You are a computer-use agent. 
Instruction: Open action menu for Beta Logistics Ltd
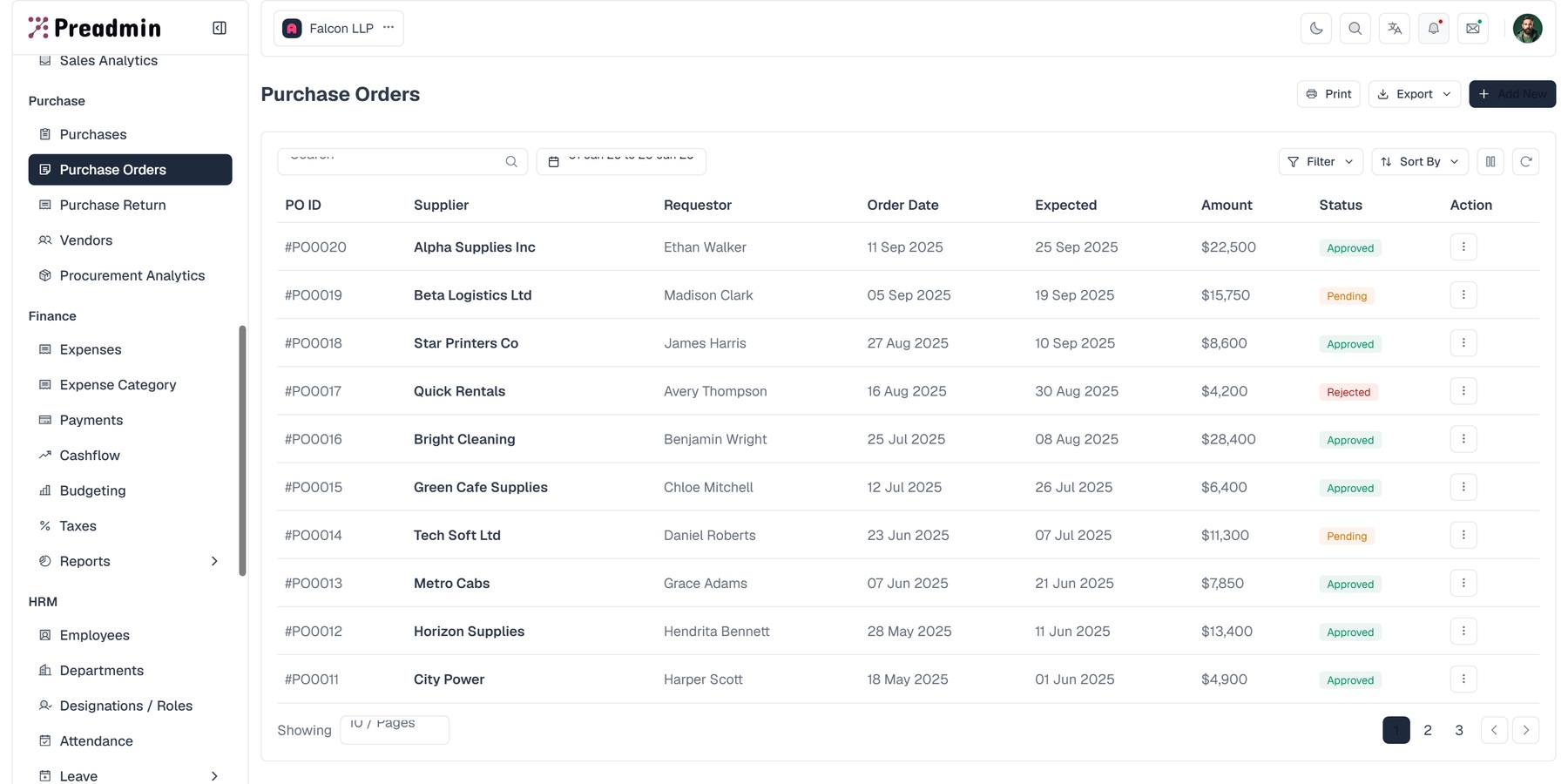coord(1463,294)
